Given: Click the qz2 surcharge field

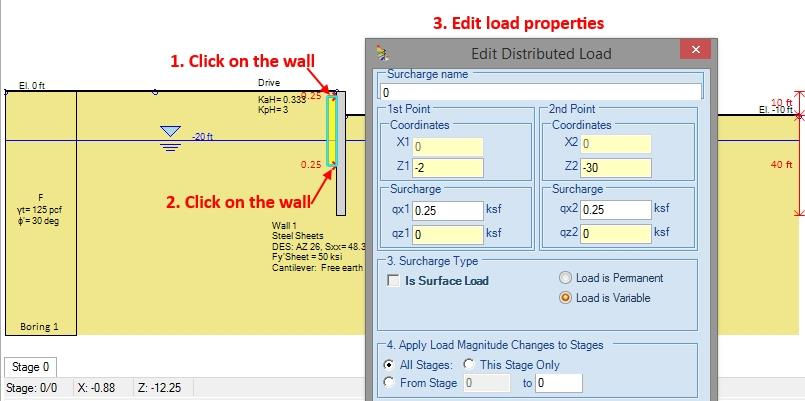Looking at the screenshot, I should (x=616, y=233).
